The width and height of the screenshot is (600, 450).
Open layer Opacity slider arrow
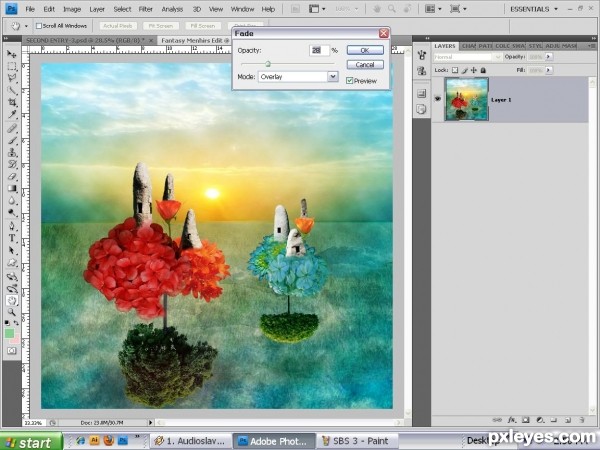click(549, 57)
